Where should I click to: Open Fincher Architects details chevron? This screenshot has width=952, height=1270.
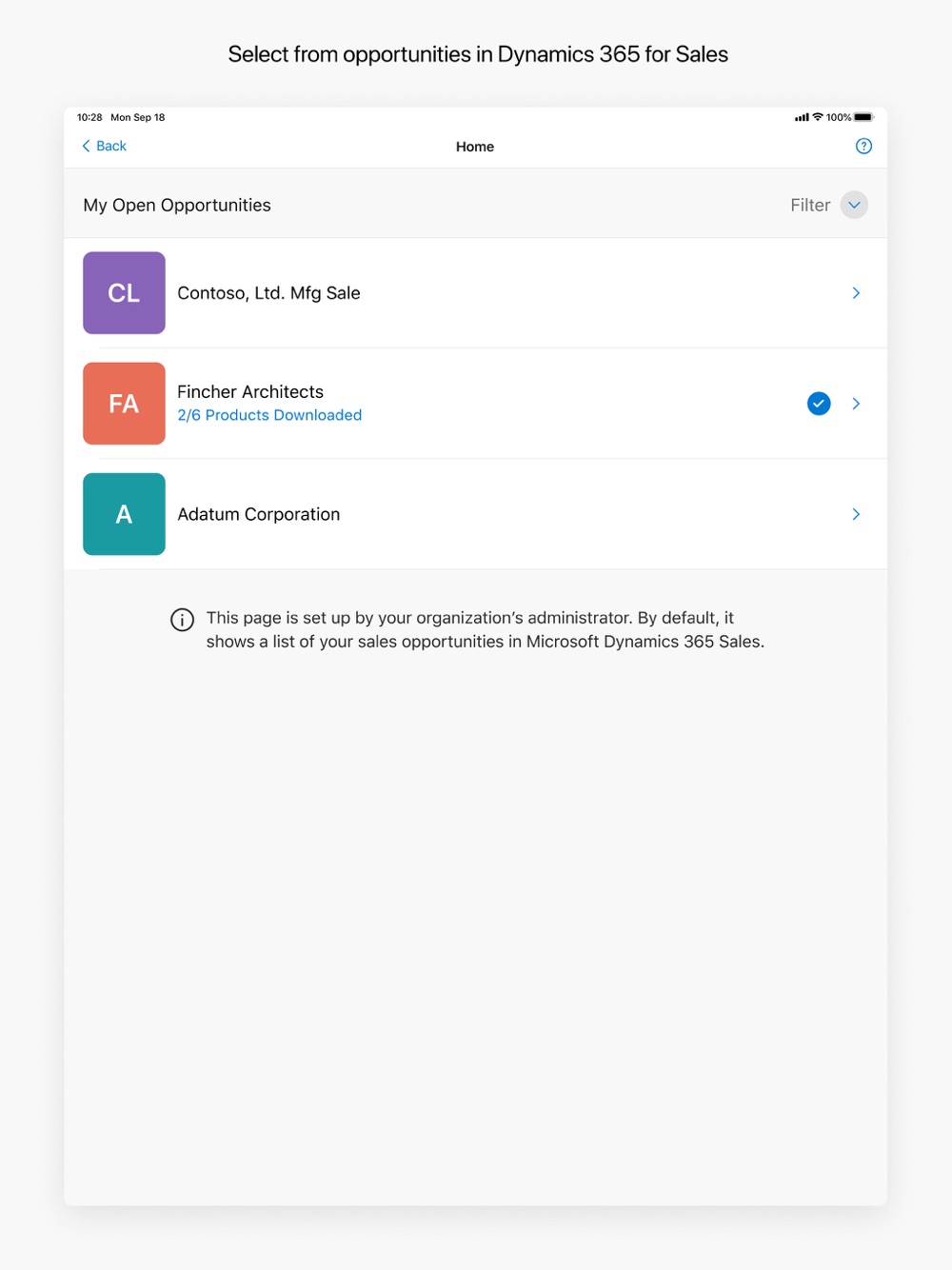(856, 404)
